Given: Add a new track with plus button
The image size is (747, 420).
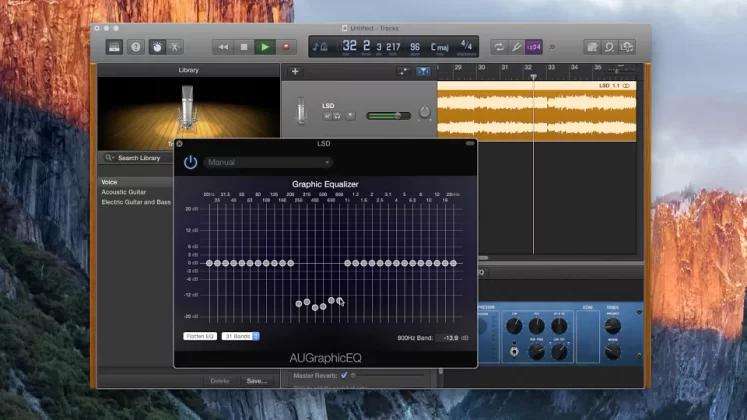Looking at the screenshot, I should click(x=295, y=71).
